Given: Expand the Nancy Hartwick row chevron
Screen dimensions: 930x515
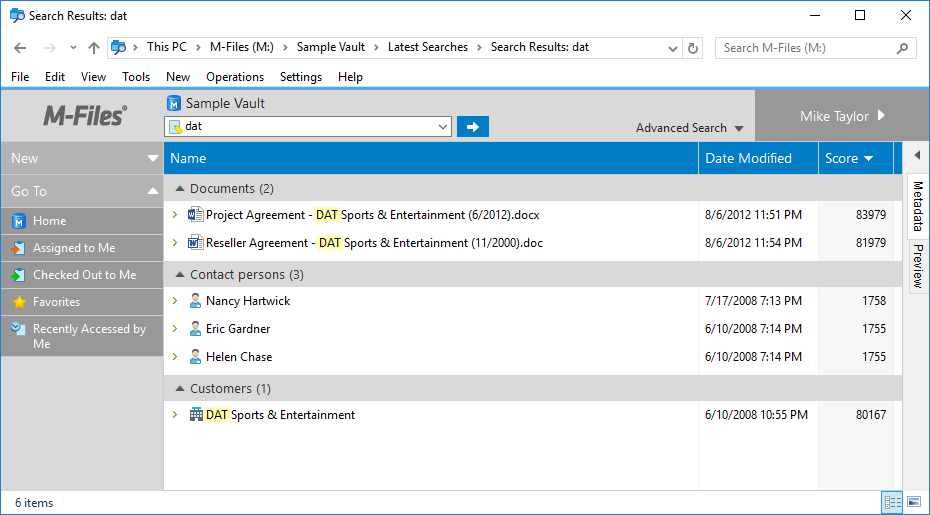Looking at the screenshot, I should 175,300.
